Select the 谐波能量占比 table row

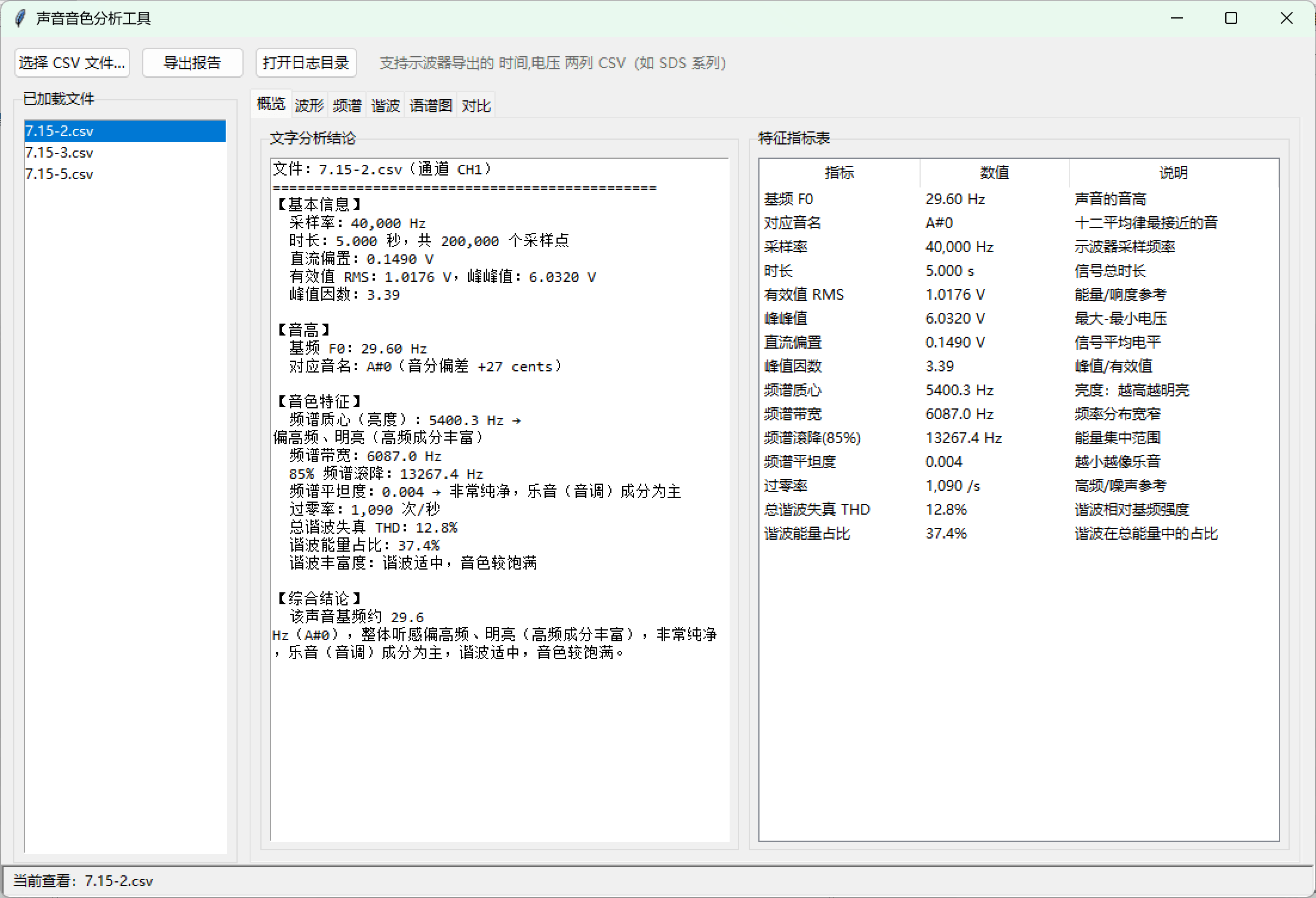pyautogui.click(x=1019, y=533)
